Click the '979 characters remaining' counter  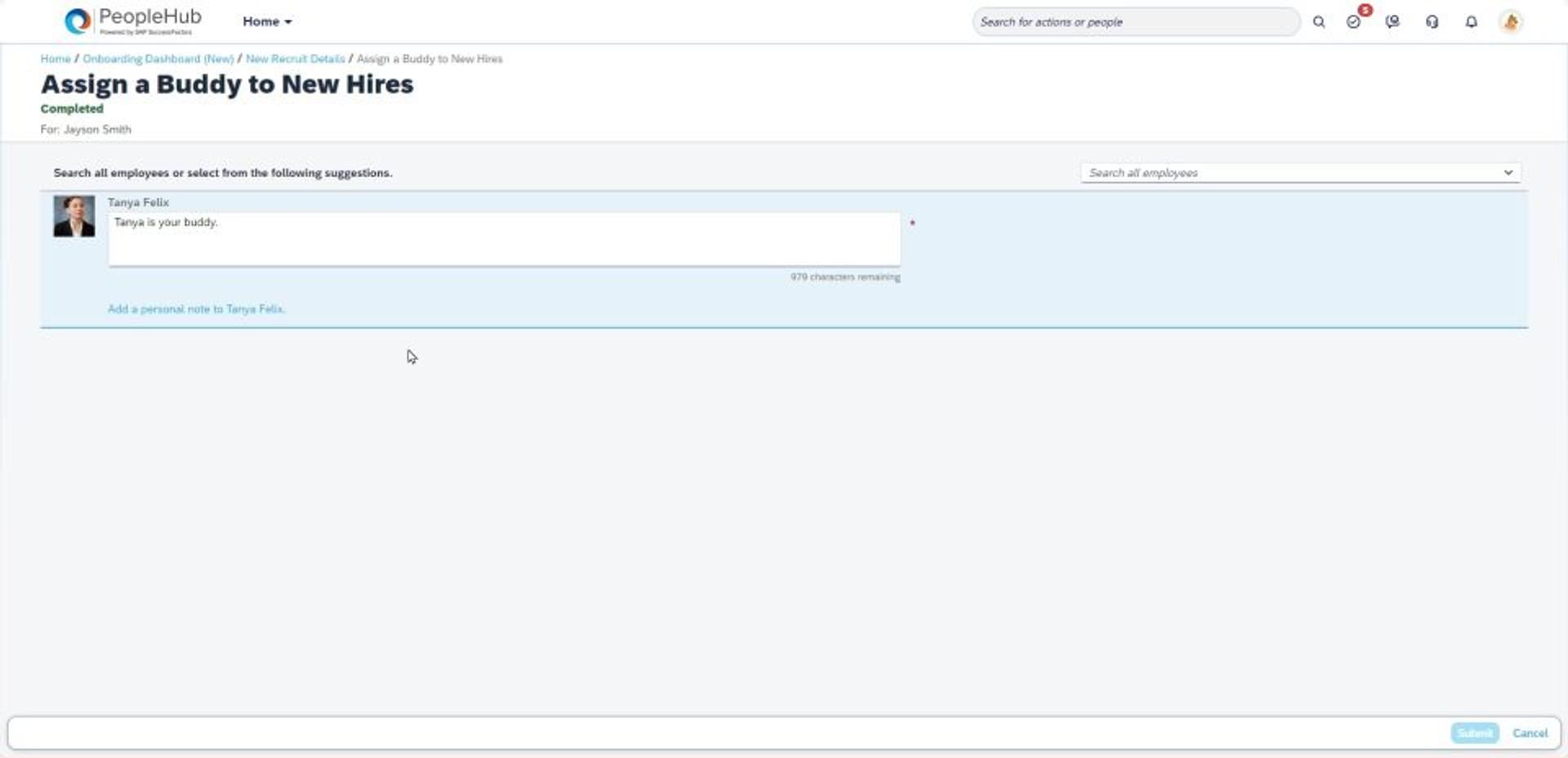845,277
